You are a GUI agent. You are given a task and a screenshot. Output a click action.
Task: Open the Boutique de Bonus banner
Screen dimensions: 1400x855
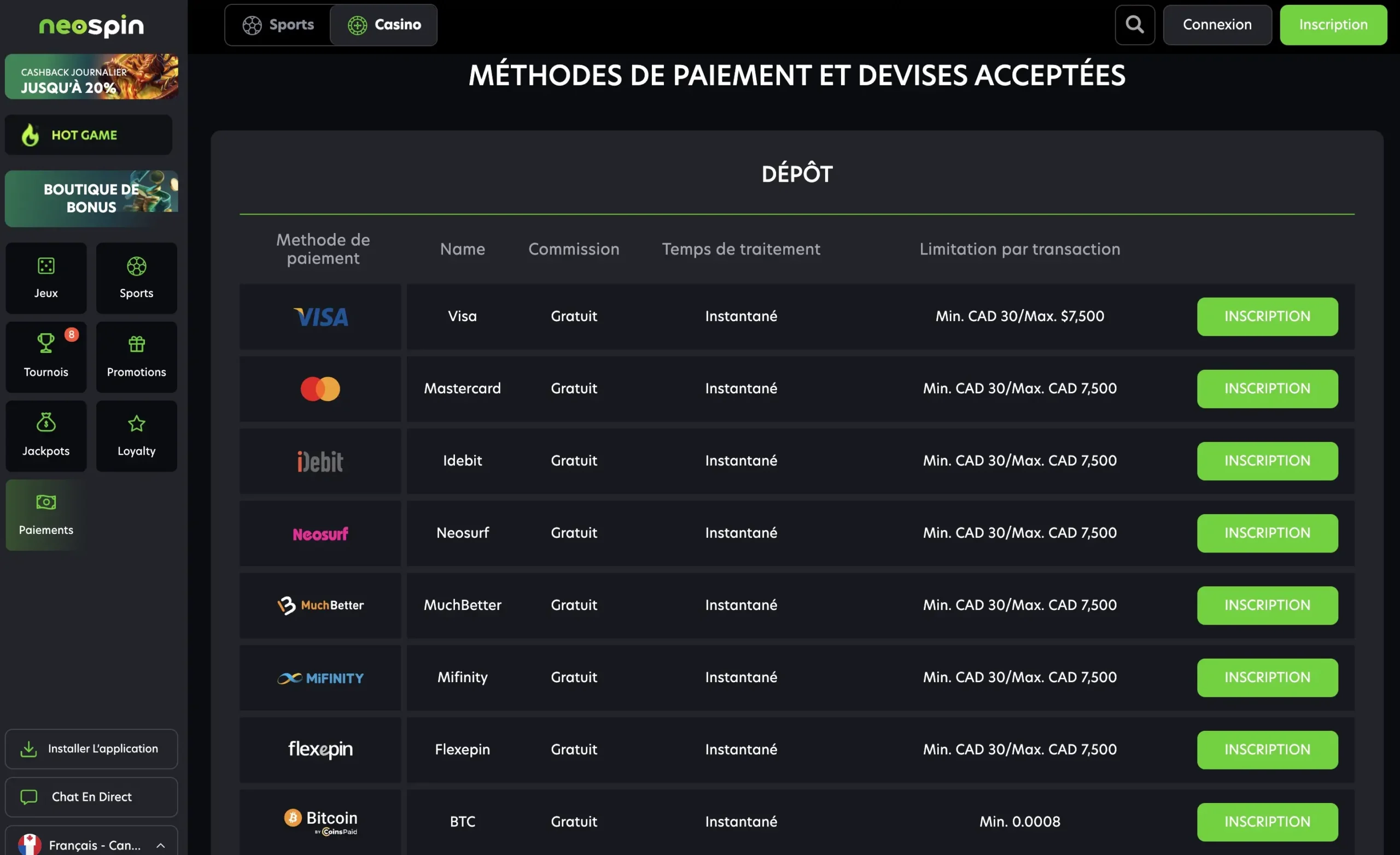click(91, 199)
